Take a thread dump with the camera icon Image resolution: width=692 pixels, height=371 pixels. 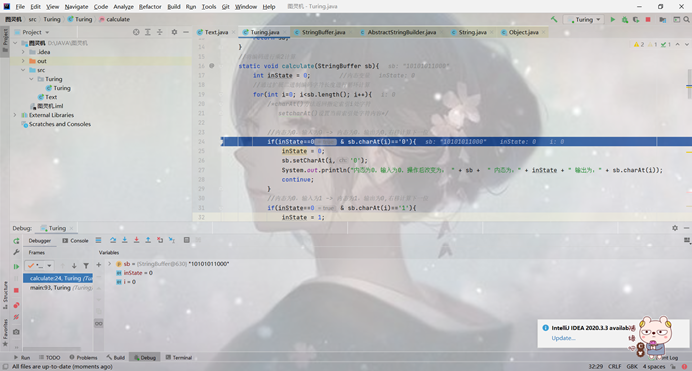tap(16, 332)
